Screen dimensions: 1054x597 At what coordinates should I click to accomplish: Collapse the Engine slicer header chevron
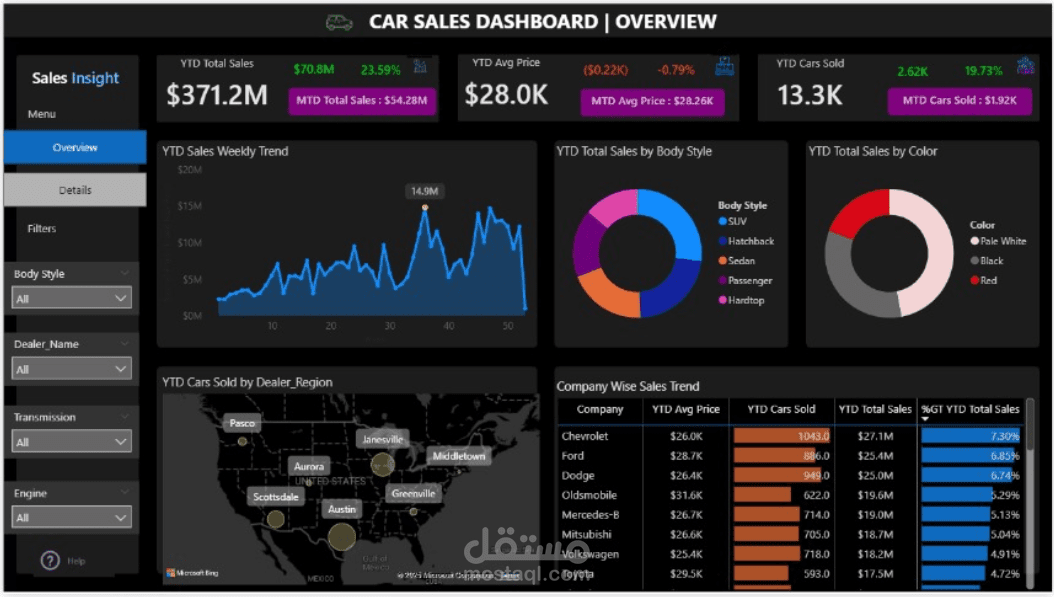click(x=124, y=492)
